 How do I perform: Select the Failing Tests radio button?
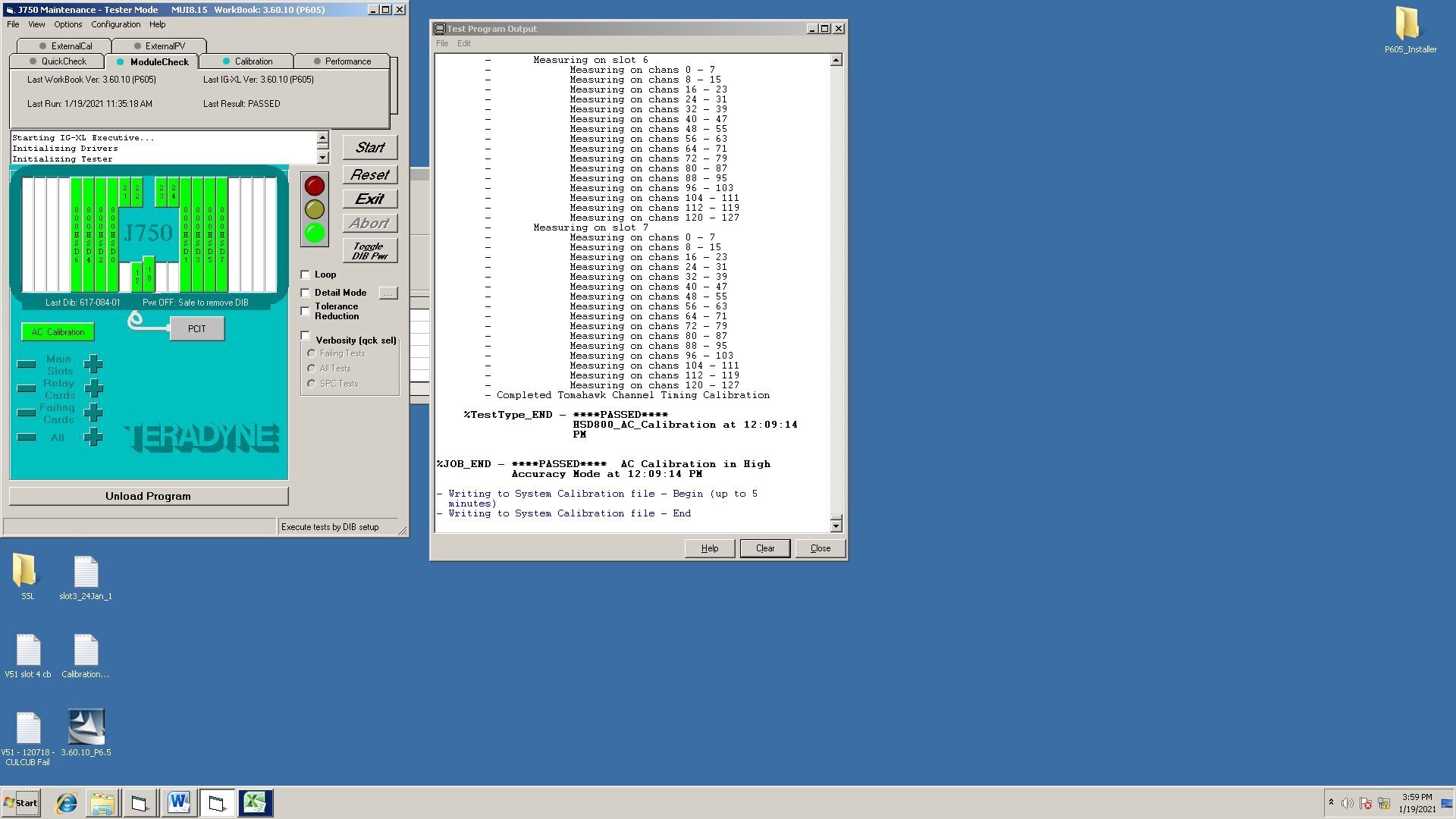(312, 353)
